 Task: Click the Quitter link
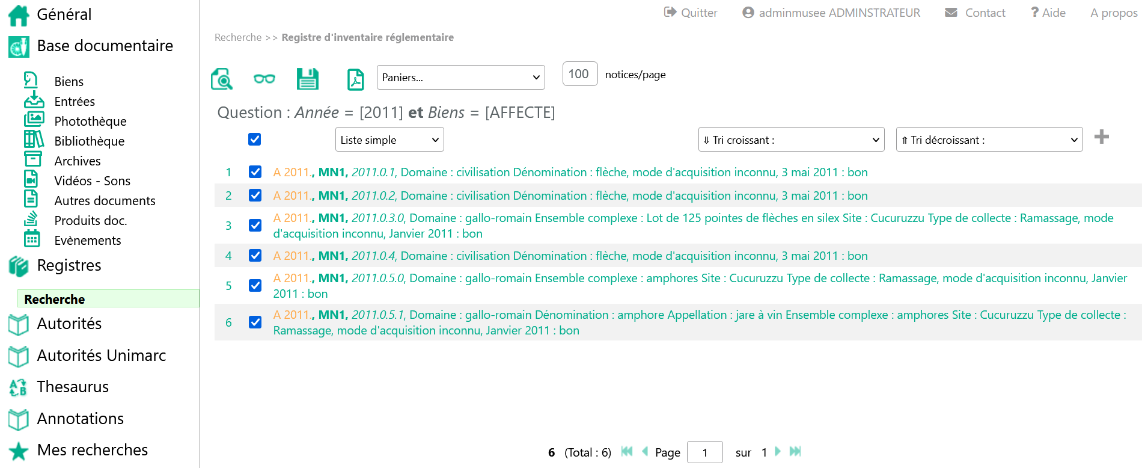tap(690, 13)
